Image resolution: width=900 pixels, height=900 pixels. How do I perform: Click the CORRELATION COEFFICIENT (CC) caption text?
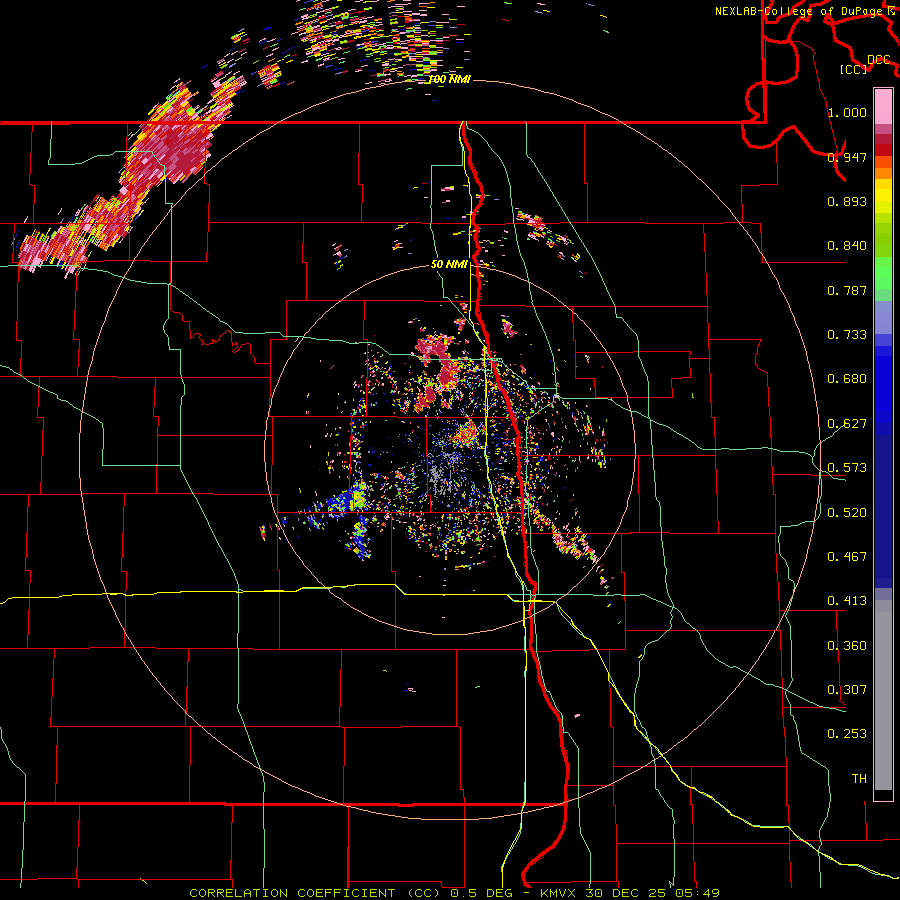[317, 893]
